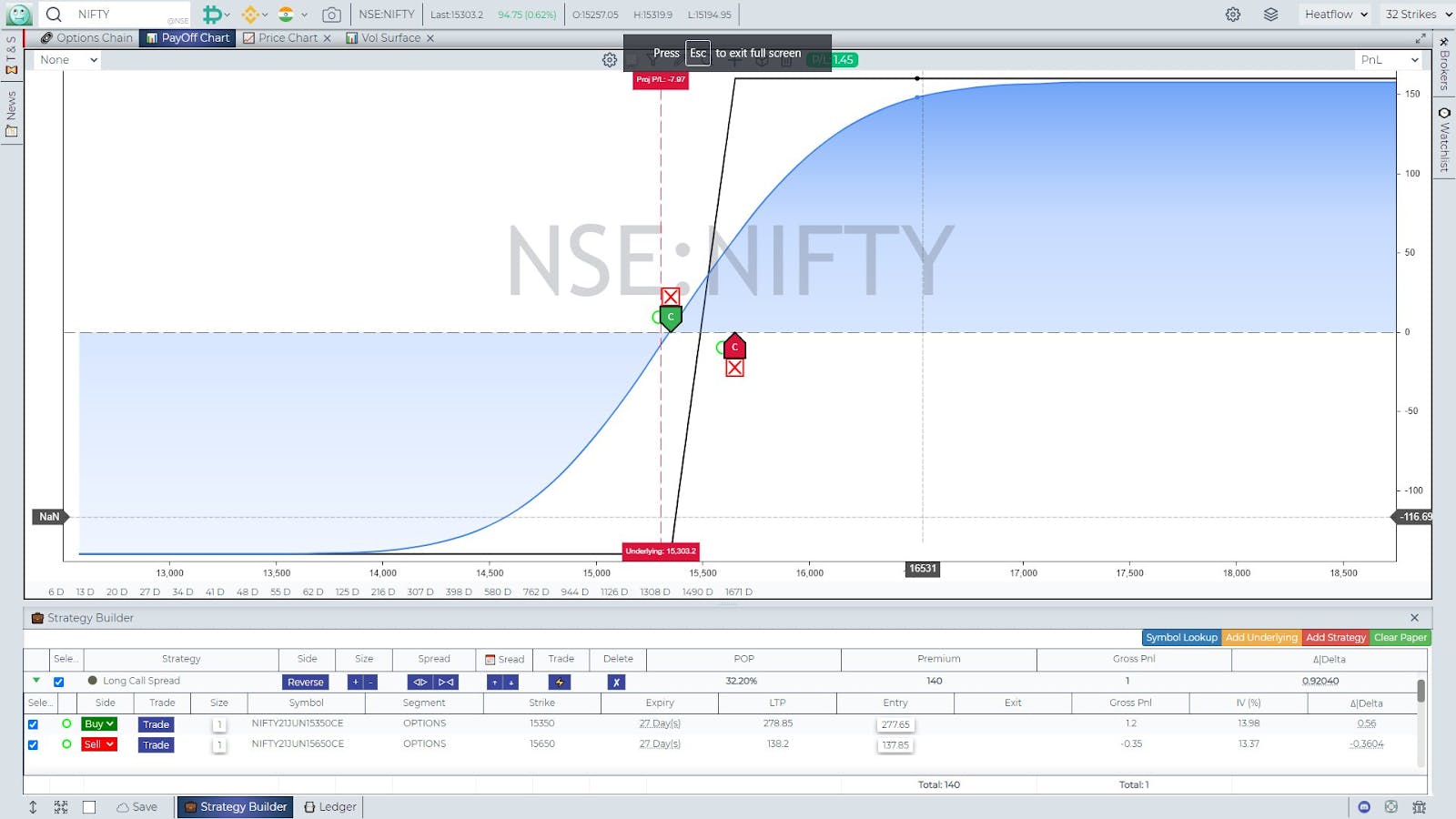Switch to the Price Chart tab

point(280,38)
